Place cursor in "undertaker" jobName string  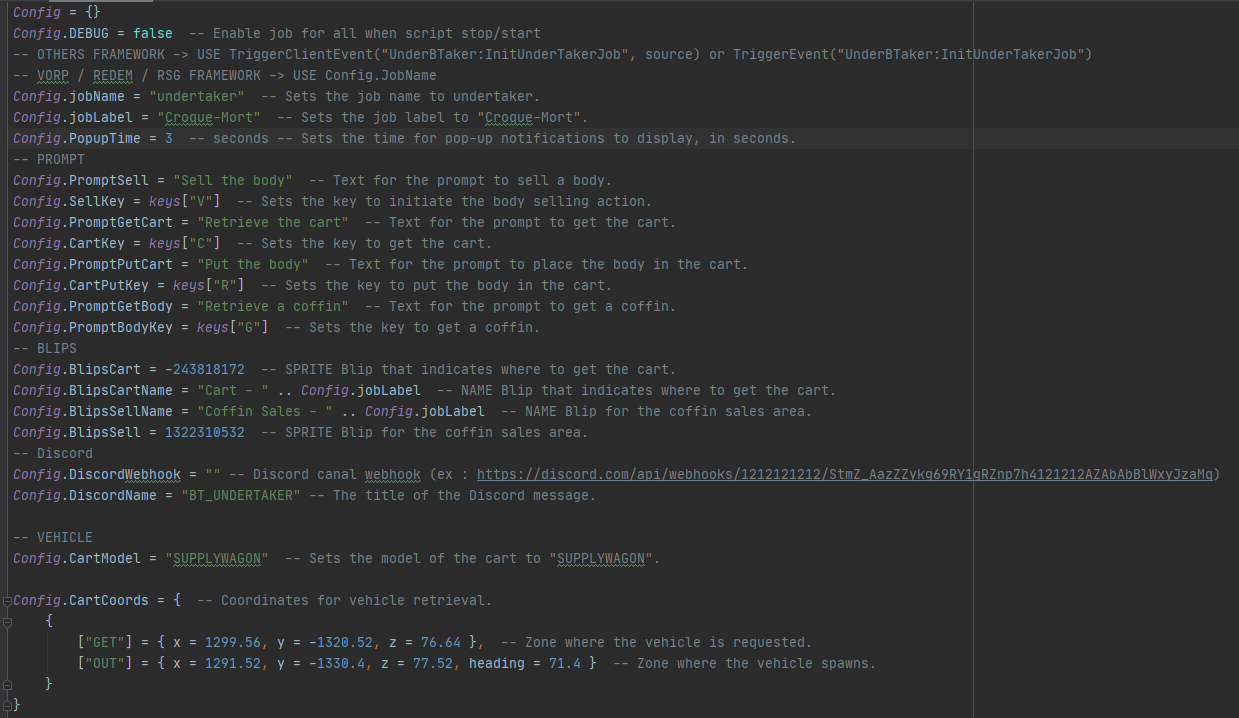click(x=197, y=97)
